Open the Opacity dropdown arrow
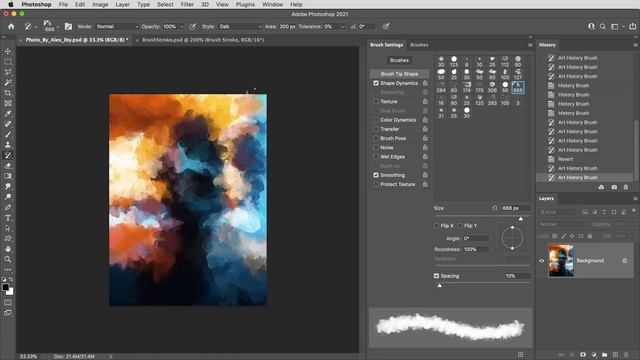Screen dimensions: 640x360 tap(182, 27)
